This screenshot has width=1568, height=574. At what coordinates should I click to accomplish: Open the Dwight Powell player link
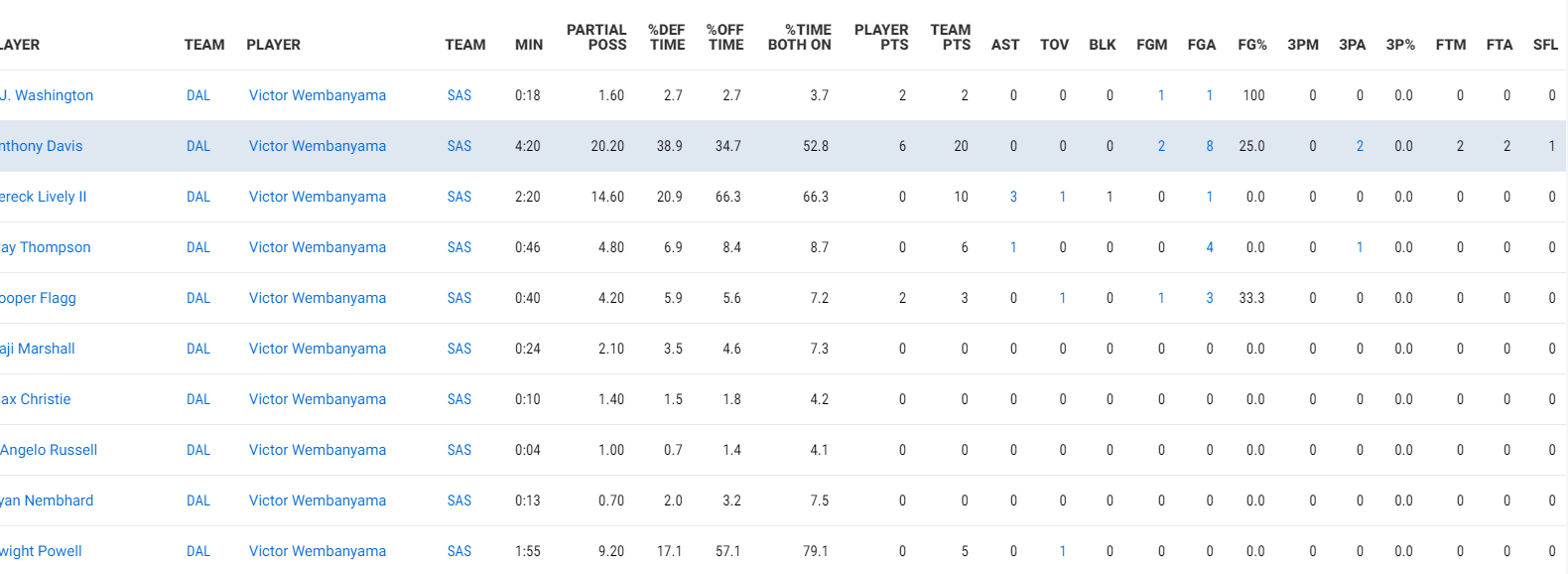41,551
